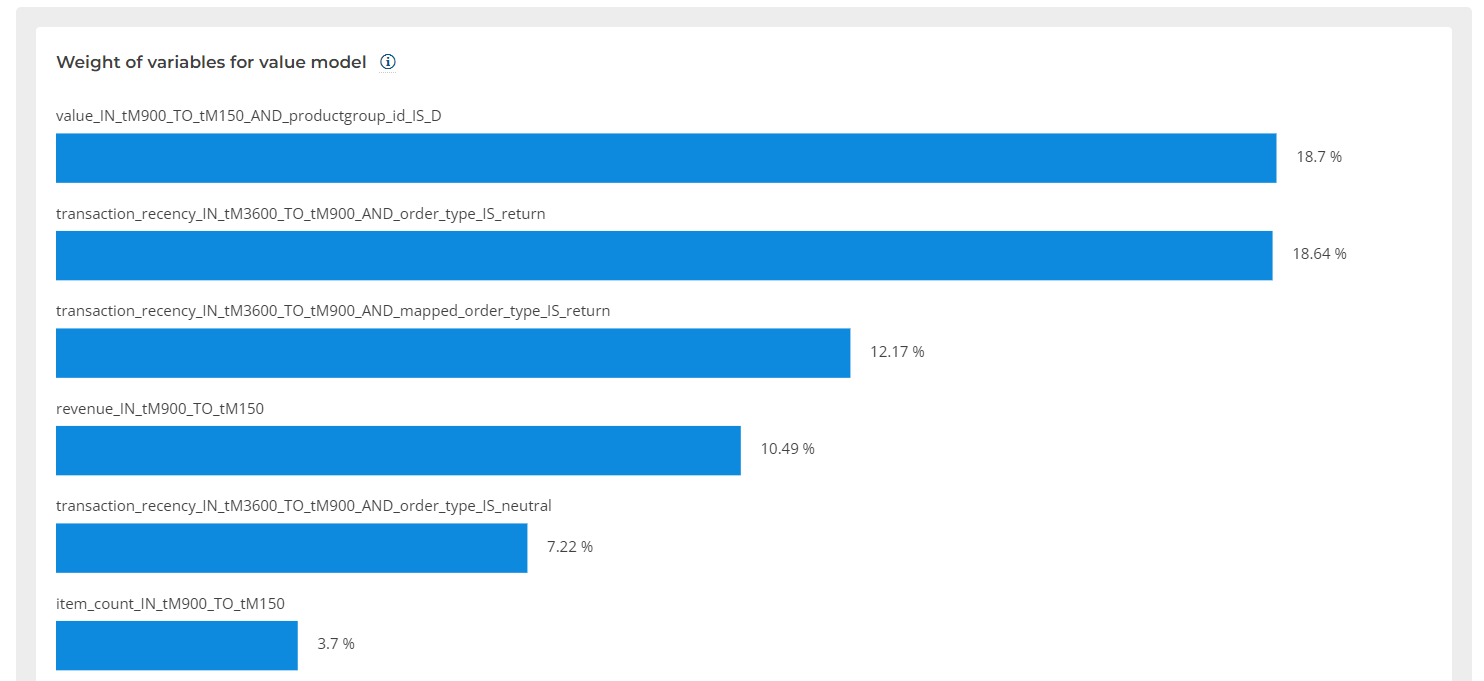
Task: Click the 10.49 % value text
Action: point(787,449)
